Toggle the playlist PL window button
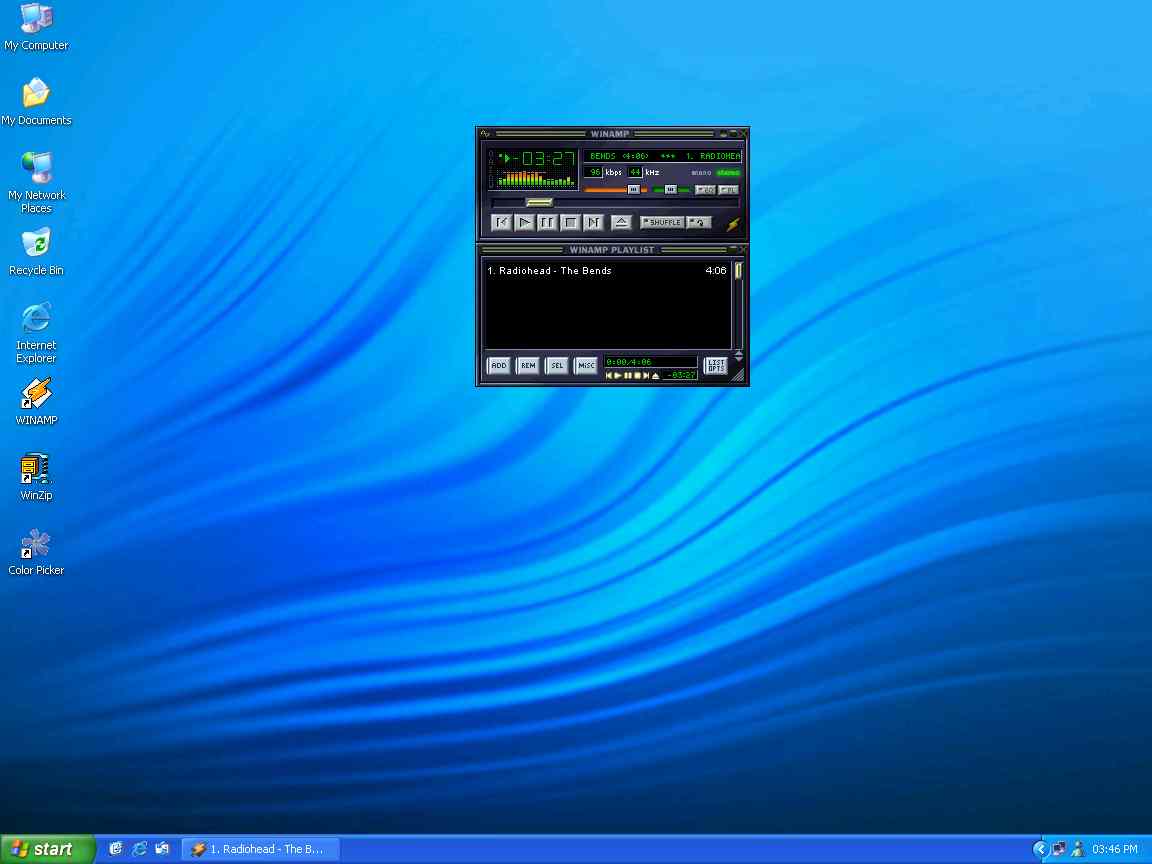This screenshot has height=864, width=1152. click(x=729, y=189)
